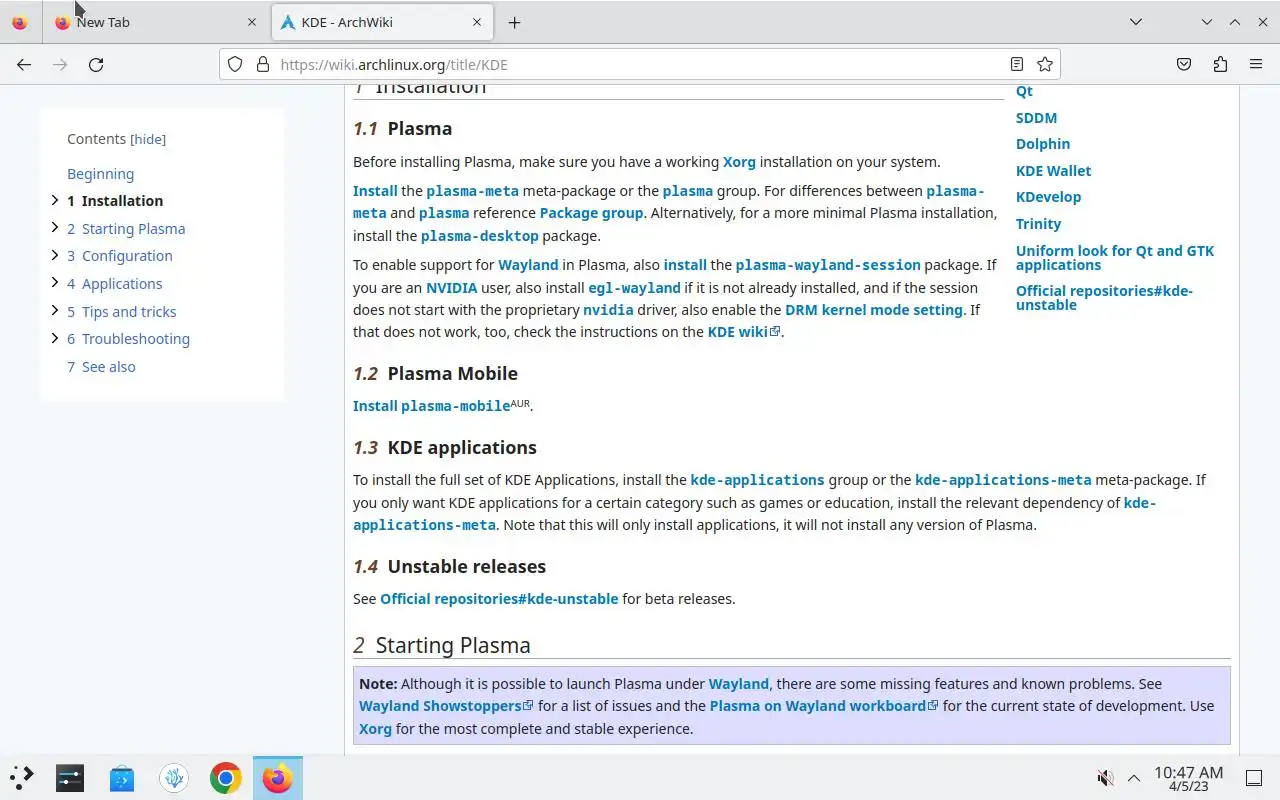
Task: Open the extensions puzzle icon
Action: pyautogui.click(x=1220, y=64)
